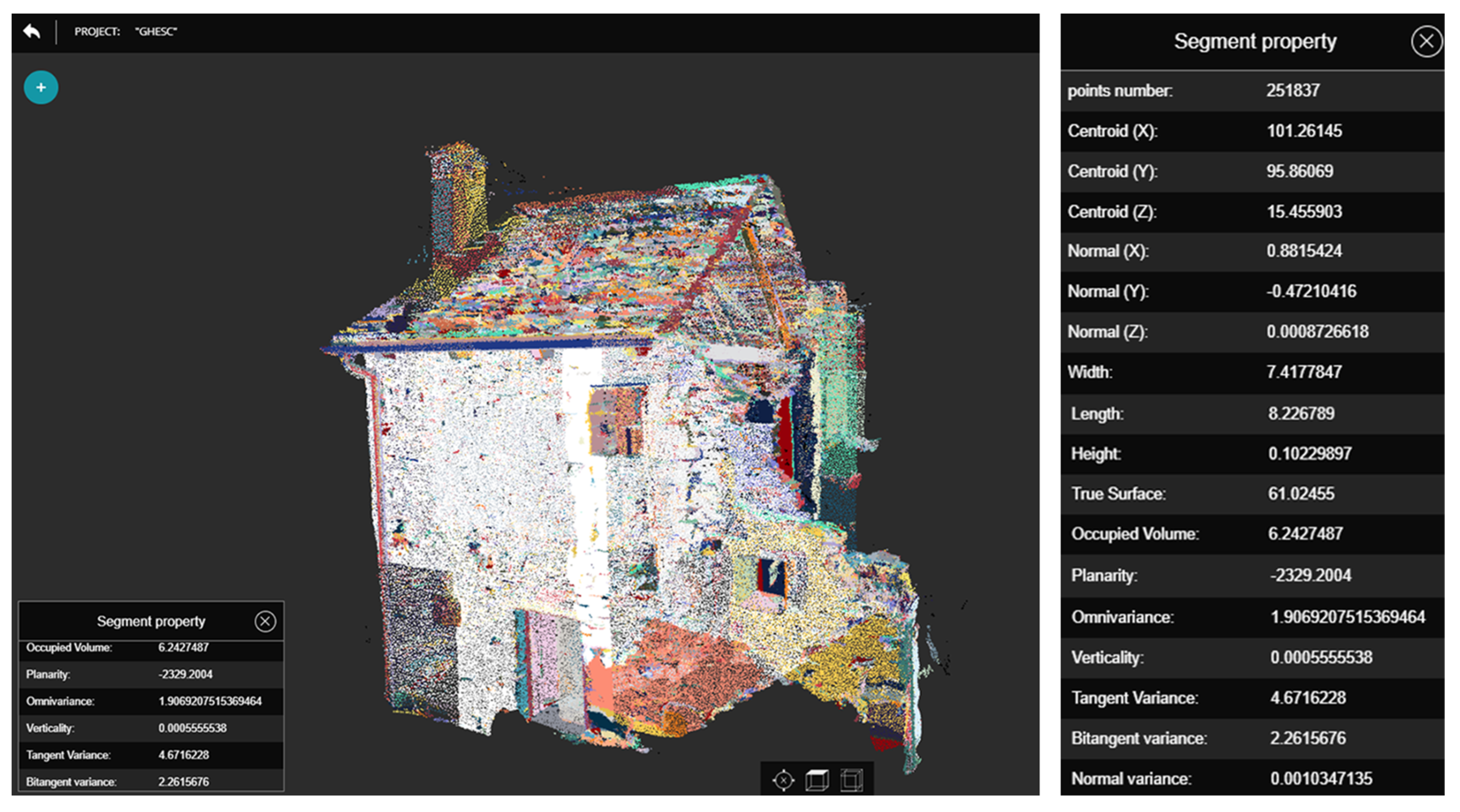The image size is (1460, 812).
Task: Close the large Segment property panel
Action: pos(1427,41)
